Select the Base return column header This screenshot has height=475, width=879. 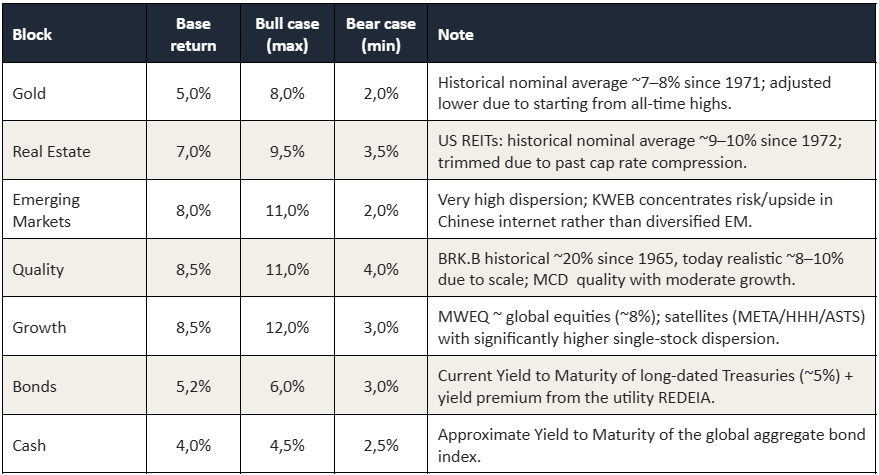pyautogui.click(x=193, y=34)
